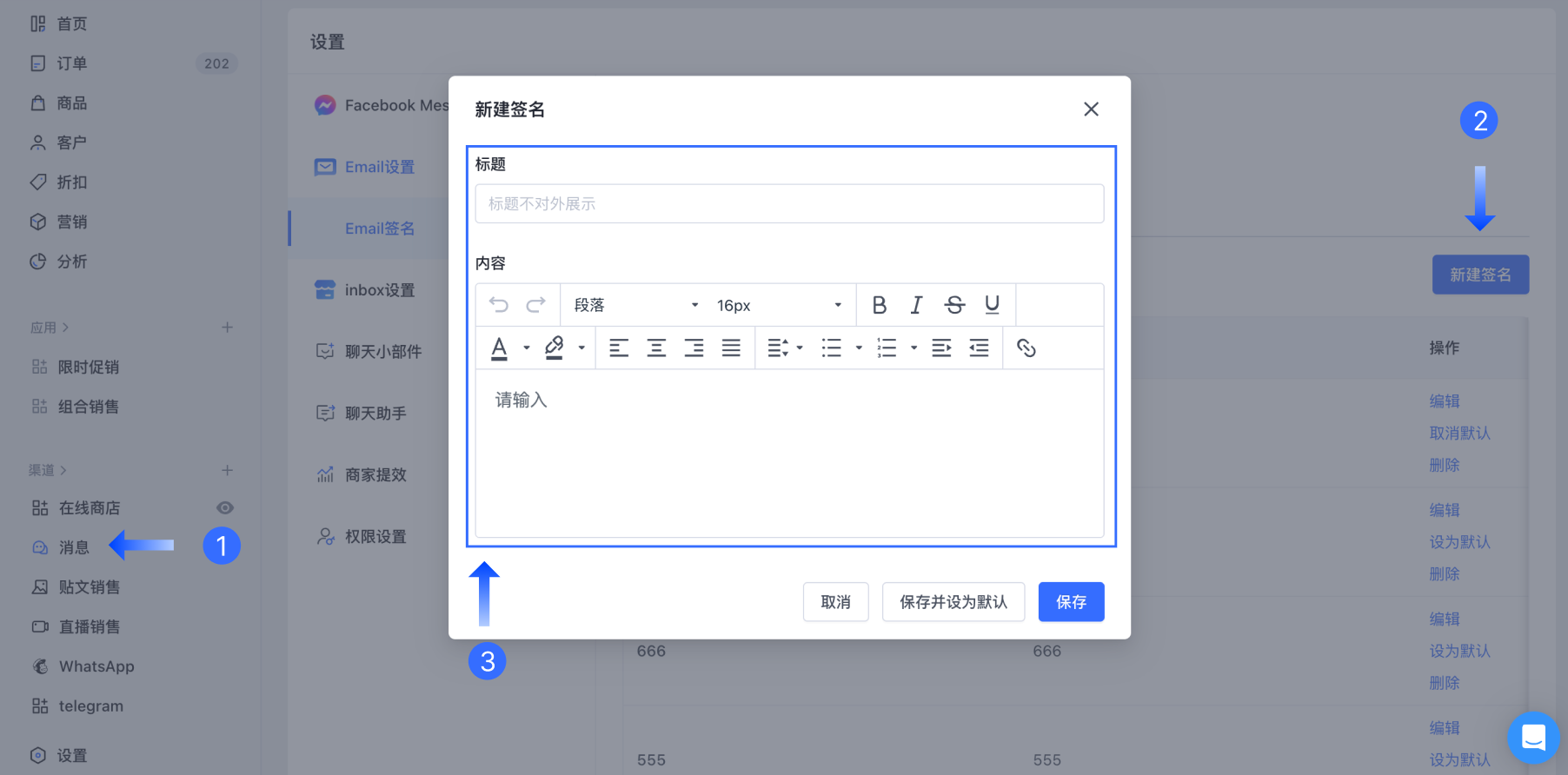Expand the 渠道 section header
The height and width of the screenshot is (775, 1568).
click(48, 470)
